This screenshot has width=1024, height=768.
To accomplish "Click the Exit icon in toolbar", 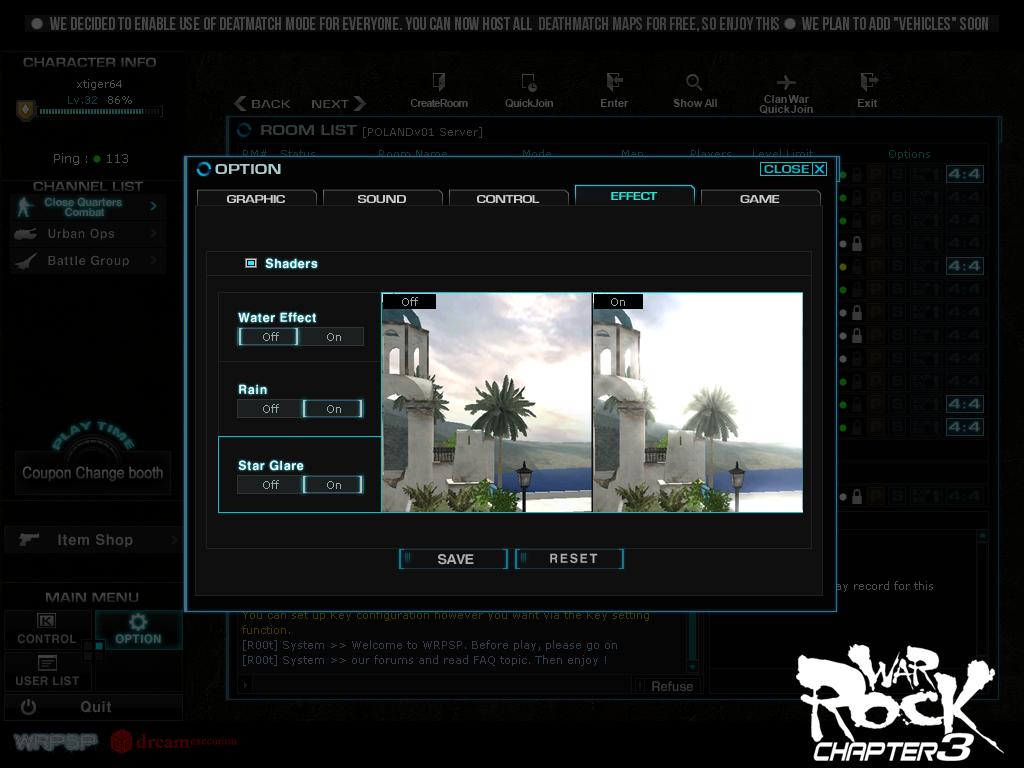I will coord(868,82).
